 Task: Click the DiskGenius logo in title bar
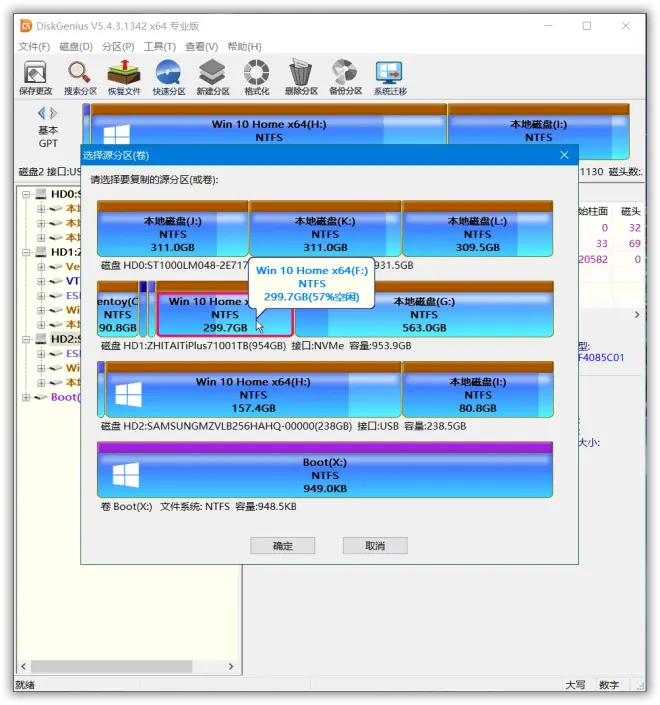pyautogui.click(x=26, y=26)
